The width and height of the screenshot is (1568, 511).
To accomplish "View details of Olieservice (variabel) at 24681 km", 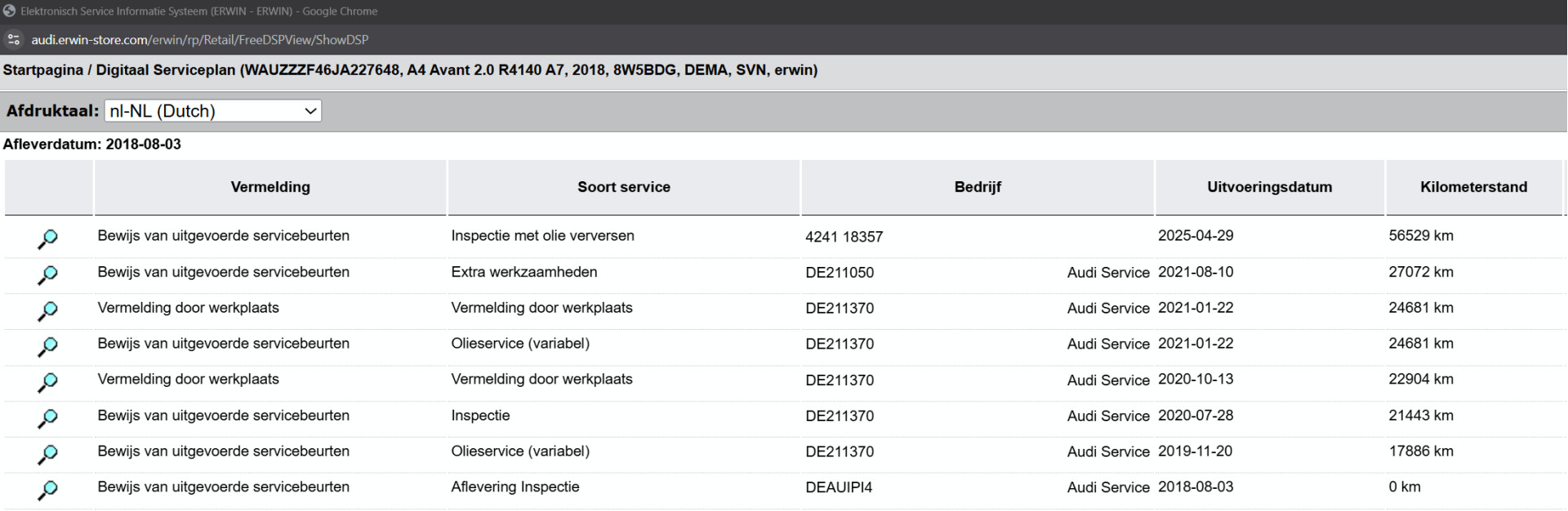I will tap(48, 347).
